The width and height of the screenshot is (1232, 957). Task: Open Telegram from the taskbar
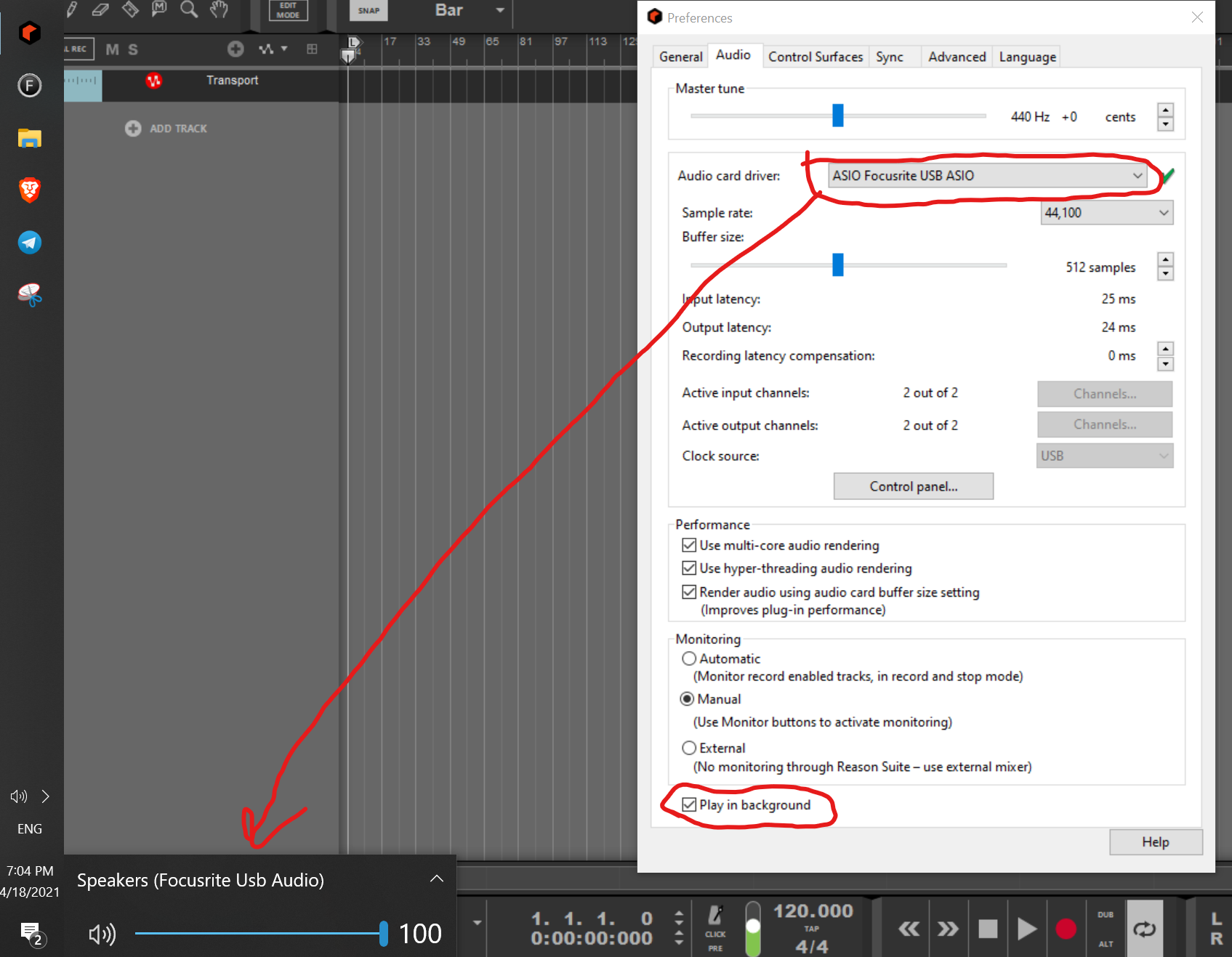click(x=30, y=243)
